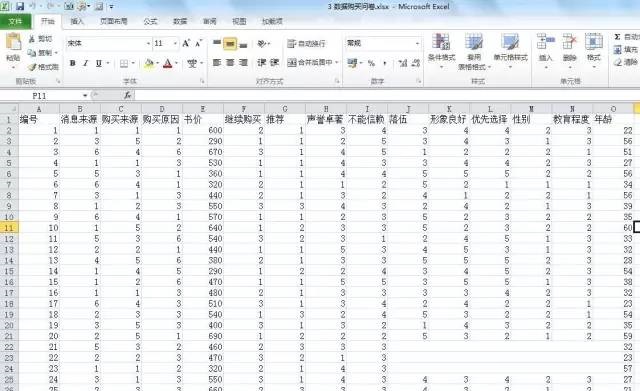Click the Format cells (格式) icon

point(593,42)
